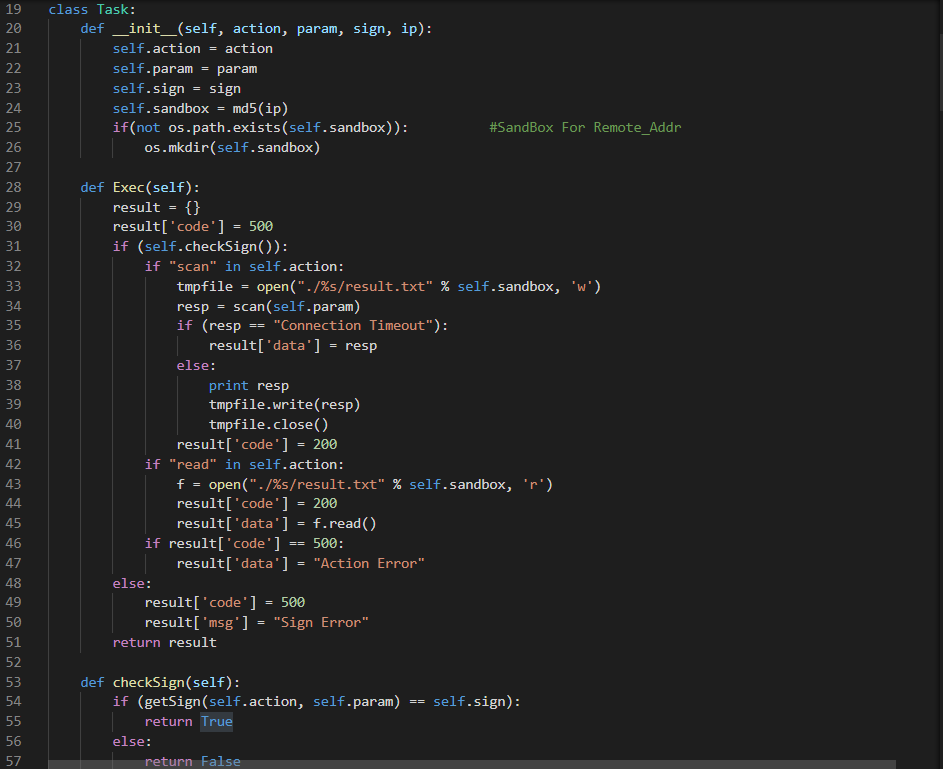
Task: Click "self.action = action" on line 21
Action: (192, 49)
